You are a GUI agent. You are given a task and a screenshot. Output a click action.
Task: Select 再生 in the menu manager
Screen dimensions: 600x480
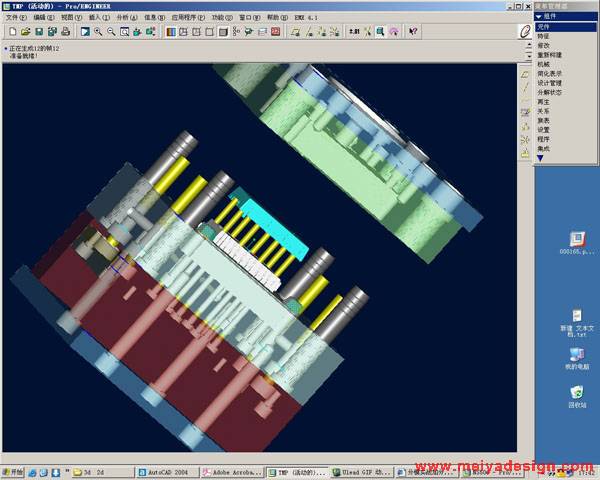(x=543, y=101)
